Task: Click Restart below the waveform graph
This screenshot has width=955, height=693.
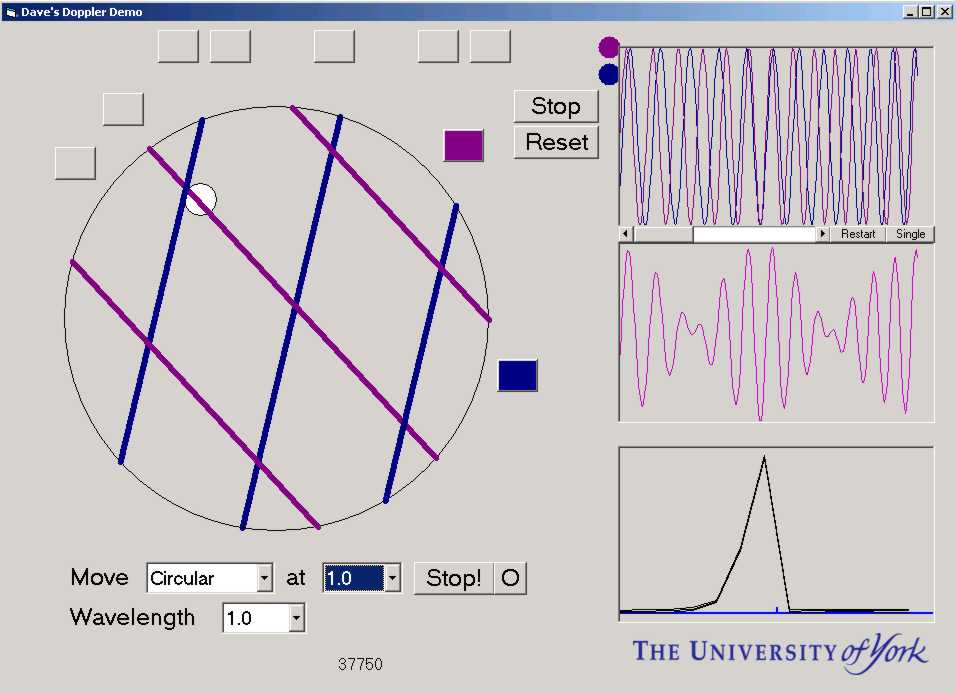Action: (x=858, y=234)
